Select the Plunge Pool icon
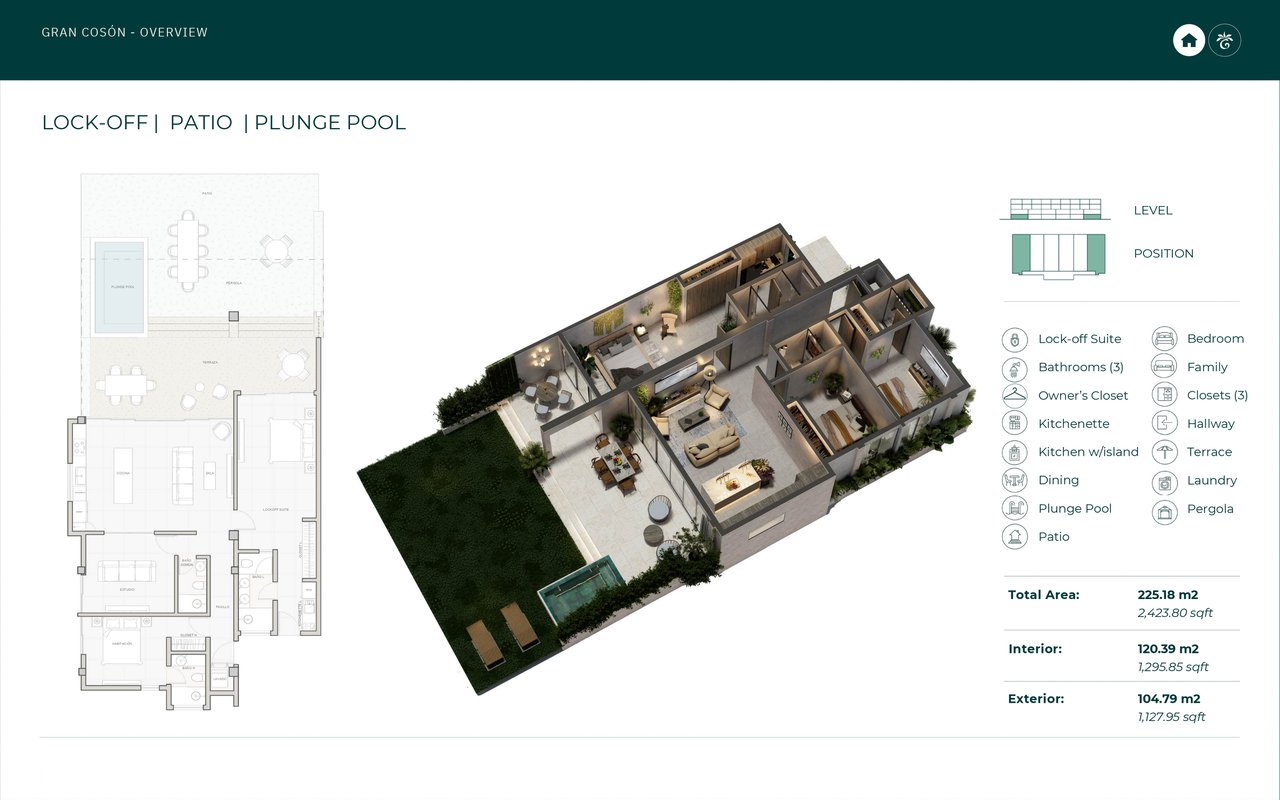This screenshot has height=800, width=1280. (x=1015, y=509)
